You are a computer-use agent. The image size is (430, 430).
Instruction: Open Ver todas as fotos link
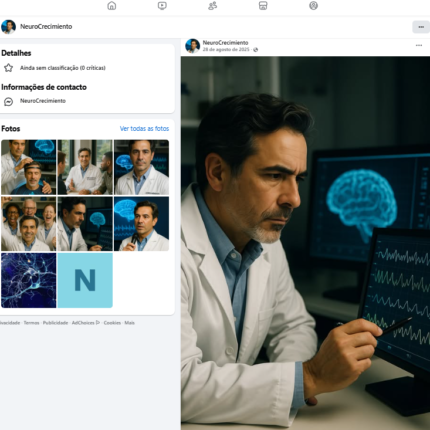[x=144, y=129]
